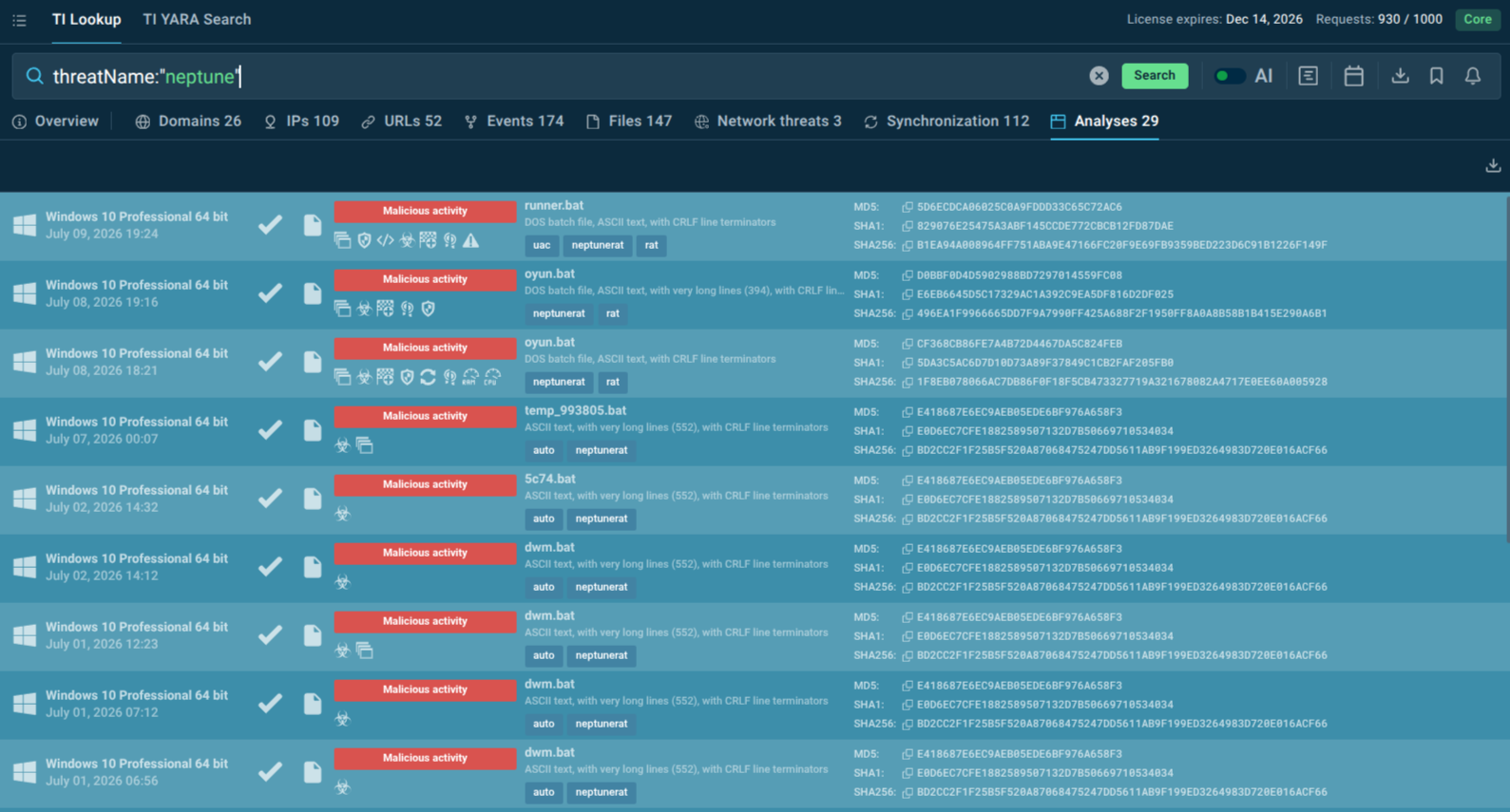This screenshot has height=812, width=1510.
Task: Open TI YARA Search tab
Action: click(x=197, y=20)
